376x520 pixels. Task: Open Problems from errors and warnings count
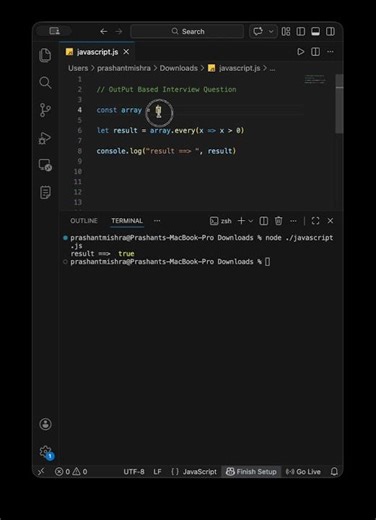(71, 472)
